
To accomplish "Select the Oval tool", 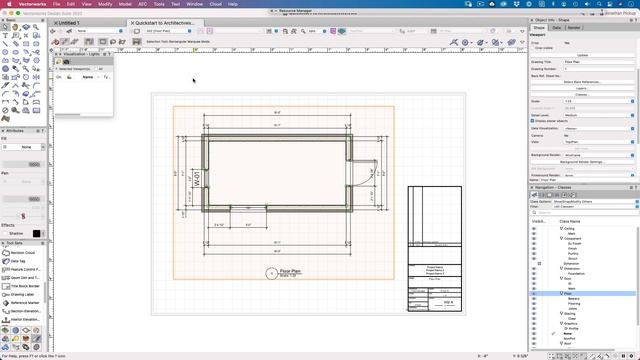I will pyautogui.click(x=16, y=52).
